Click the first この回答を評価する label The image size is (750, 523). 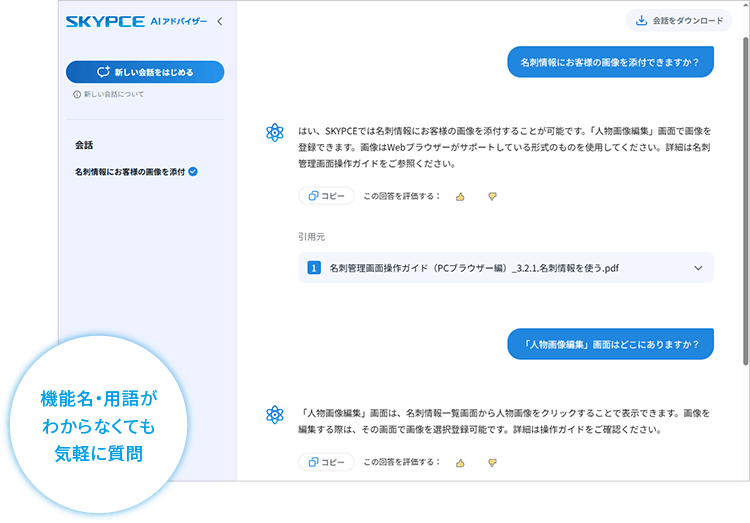tap(401, 196)
